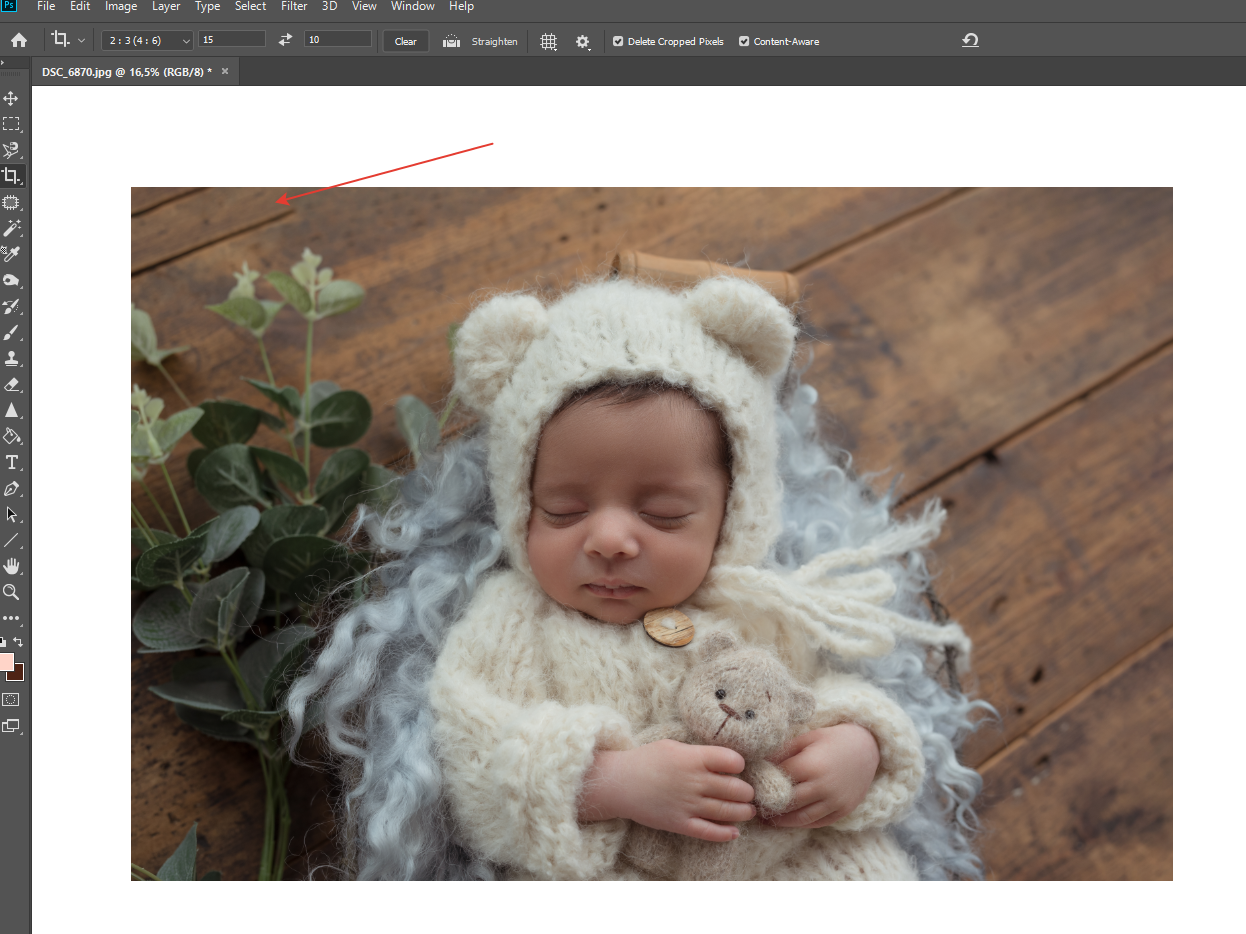Click the Clear button in the options bar
1246x934 pixels.
[405, 41]
